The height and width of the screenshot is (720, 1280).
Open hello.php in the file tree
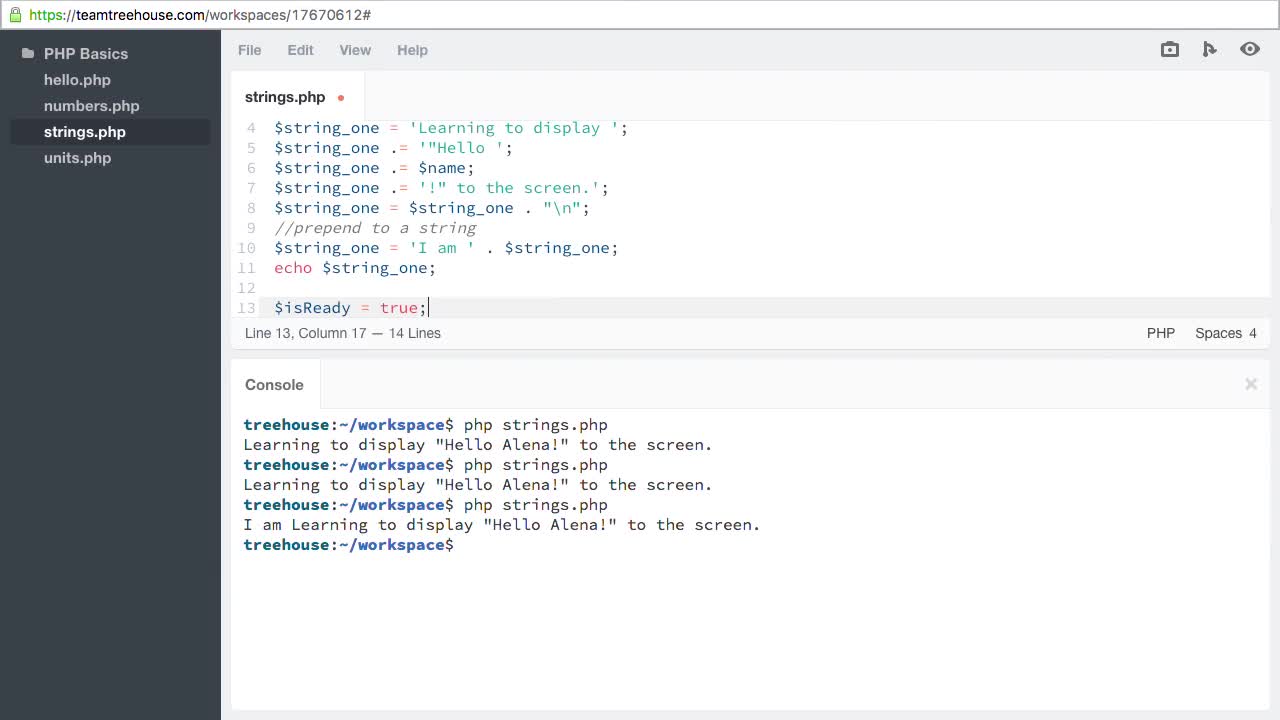click(x=77, y=80)
